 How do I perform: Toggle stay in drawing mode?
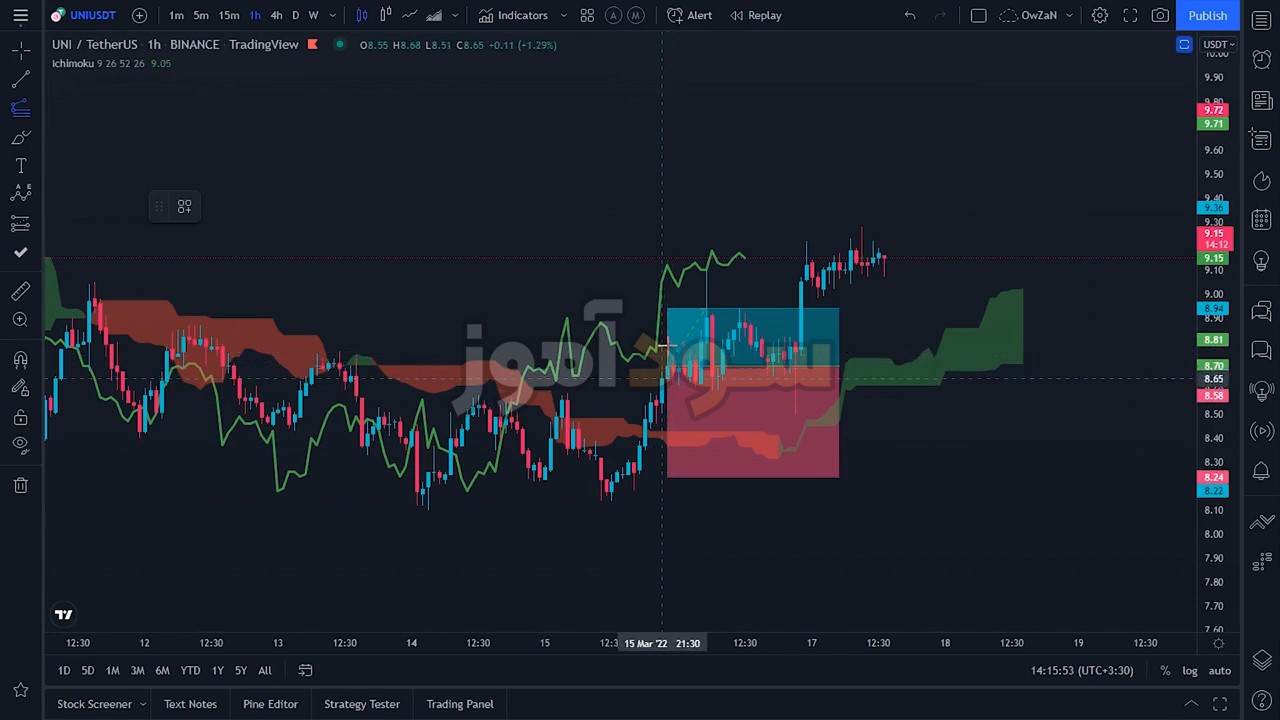tap(20, 389)
